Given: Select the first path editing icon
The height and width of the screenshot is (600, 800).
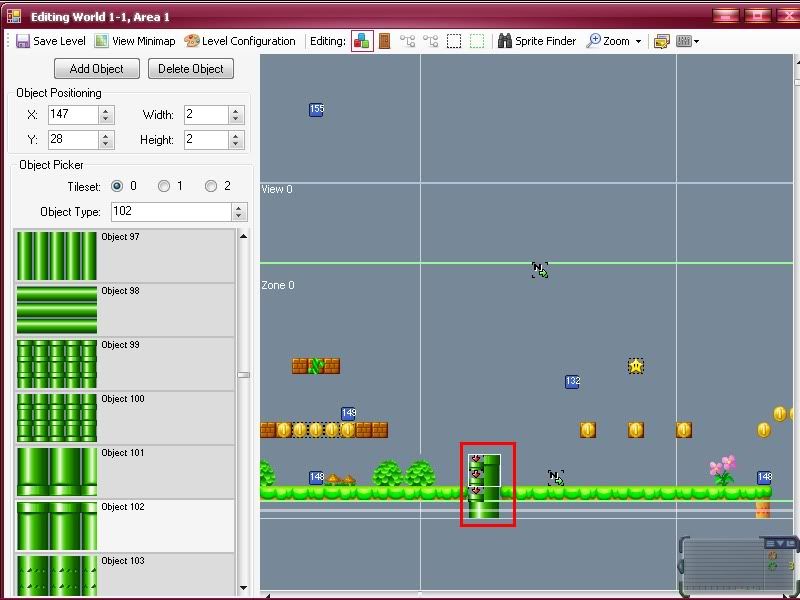Looking at the screenshot, I should pos(407,41).
